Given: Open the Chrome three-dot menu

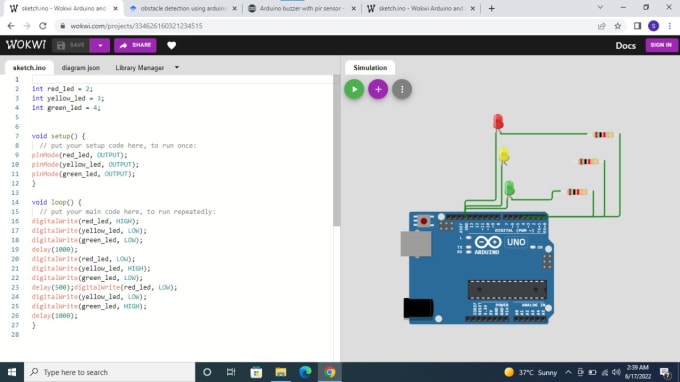Looking at the screenshot, I should tap(670, 26).
